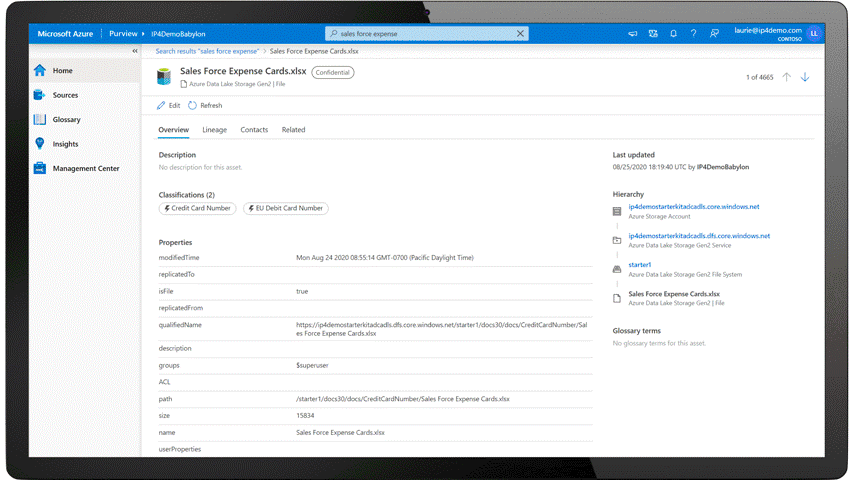
Task: Go to previous asset with up arrow
Action: (x=787, y=77)
